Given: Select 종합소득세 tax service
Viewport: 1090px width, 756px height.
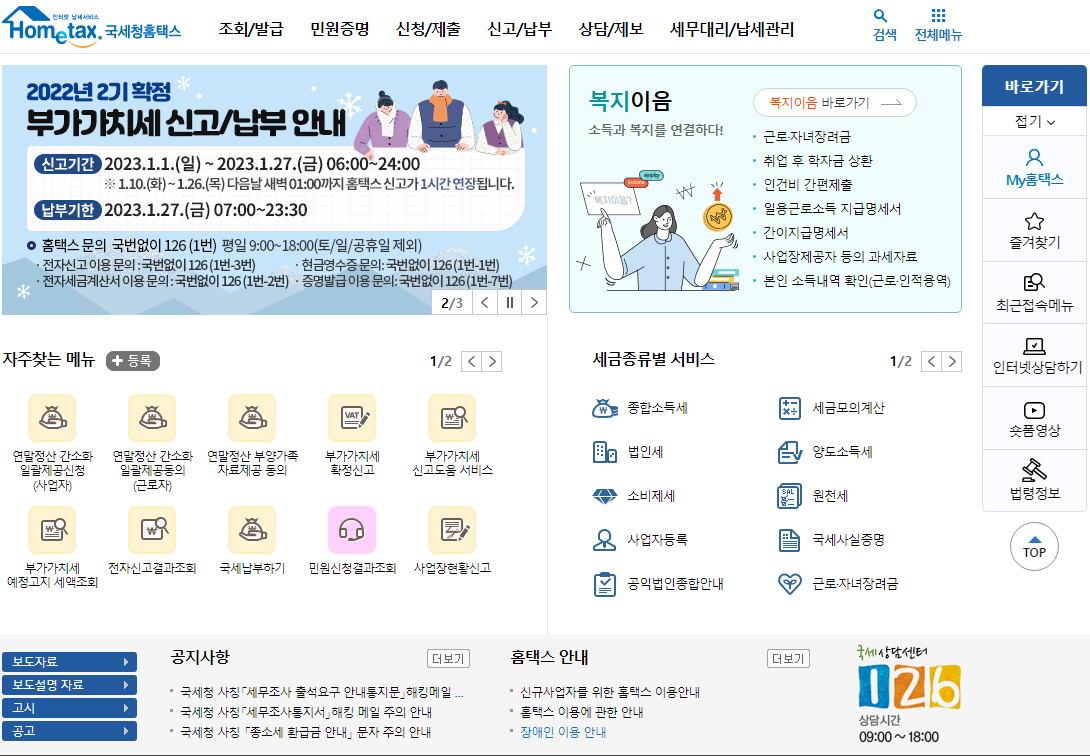Looking at the screenshot, I should pos(640,408).
